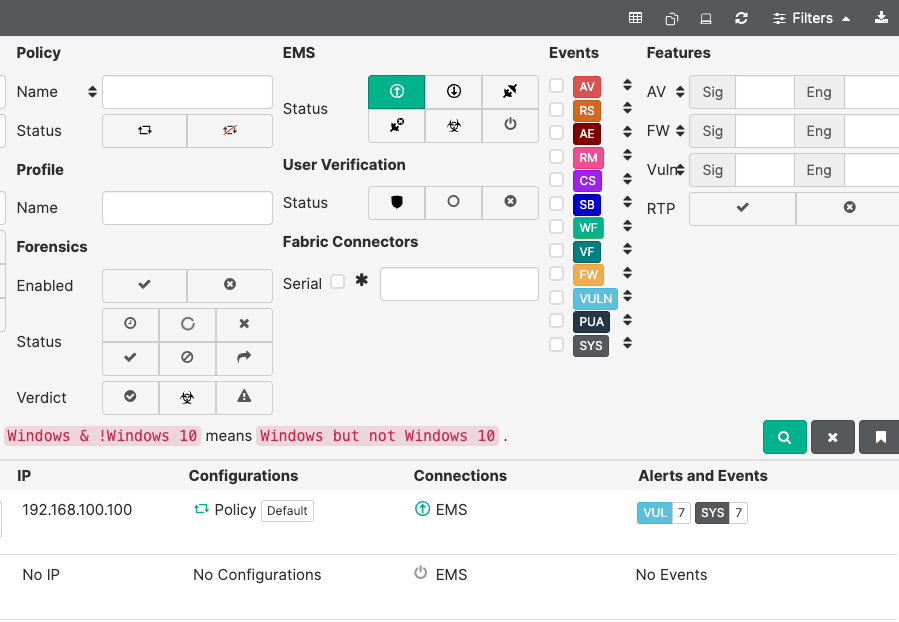899x622 pixels.
Task: Check the VULN events checkbox
Action: (x=556, y=297)
